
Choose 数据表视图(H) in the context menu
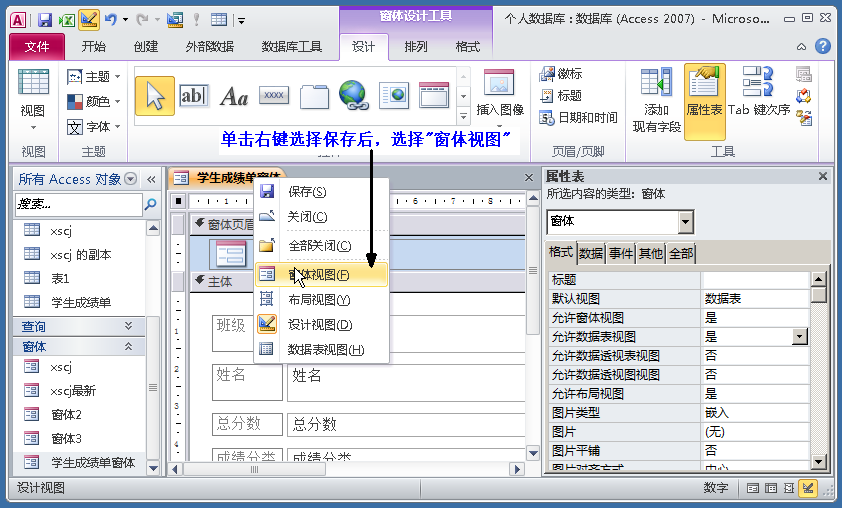321,350
